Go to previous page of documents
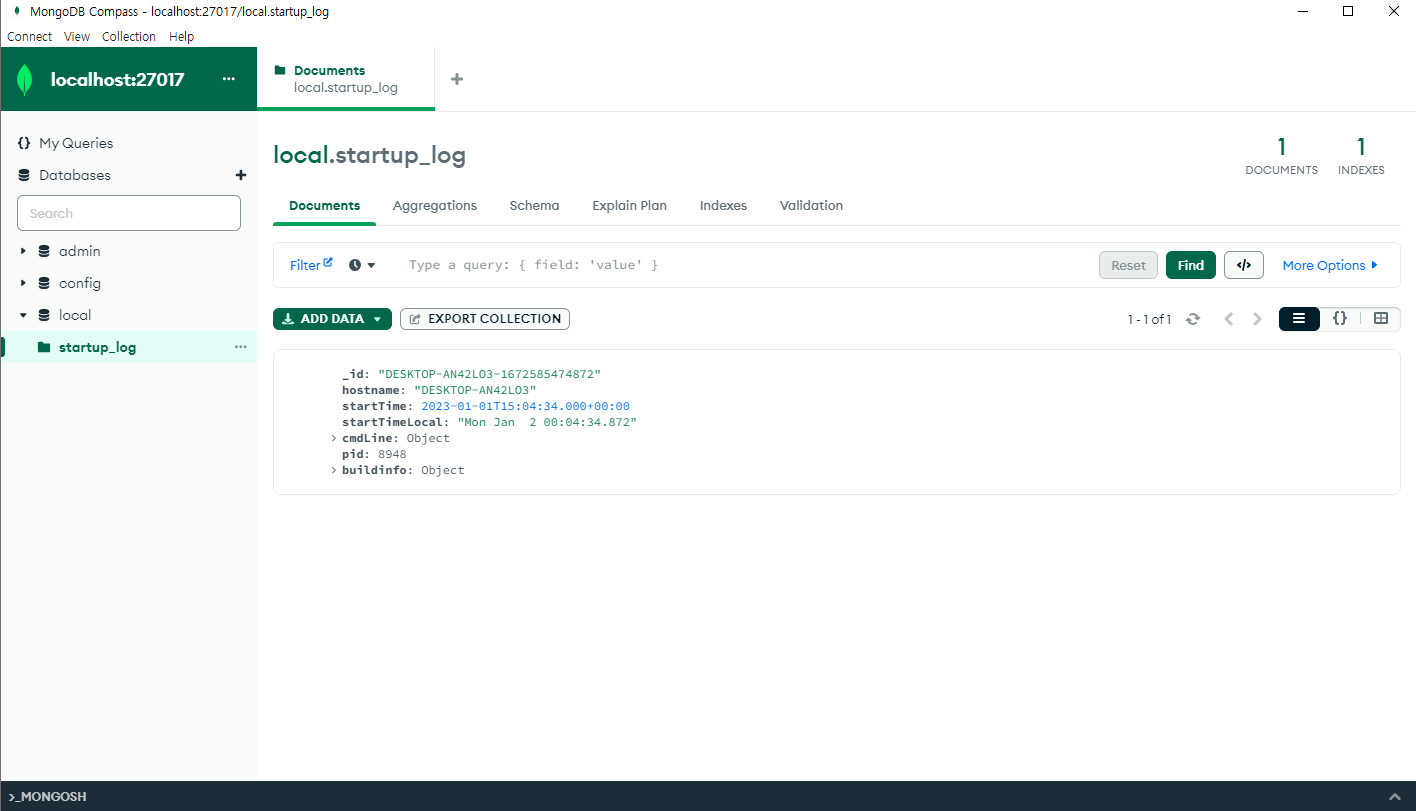 pyautogui.click(x=1229, y=319)
